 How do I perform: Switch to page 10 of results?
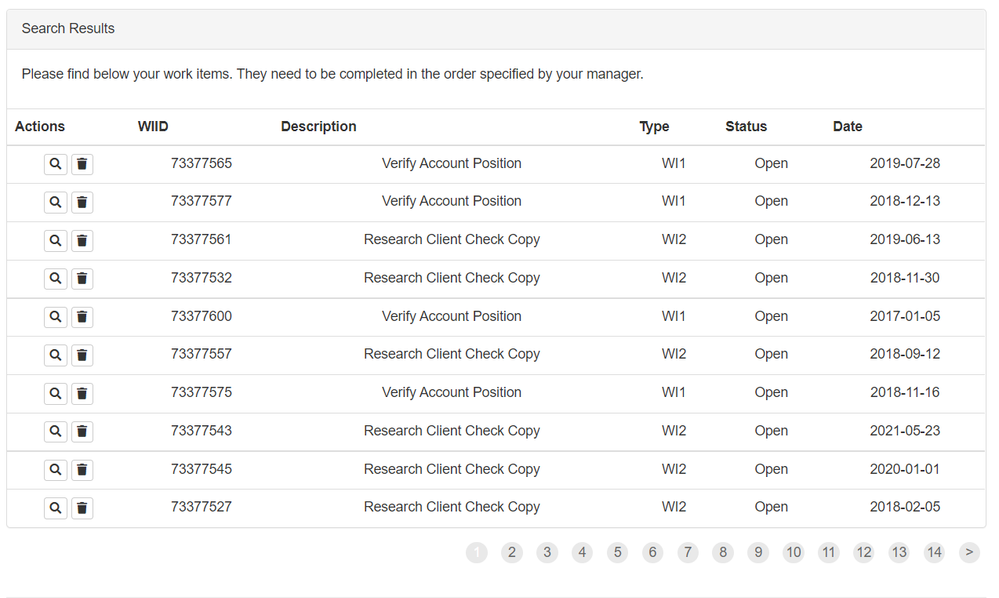pos(793,552)
